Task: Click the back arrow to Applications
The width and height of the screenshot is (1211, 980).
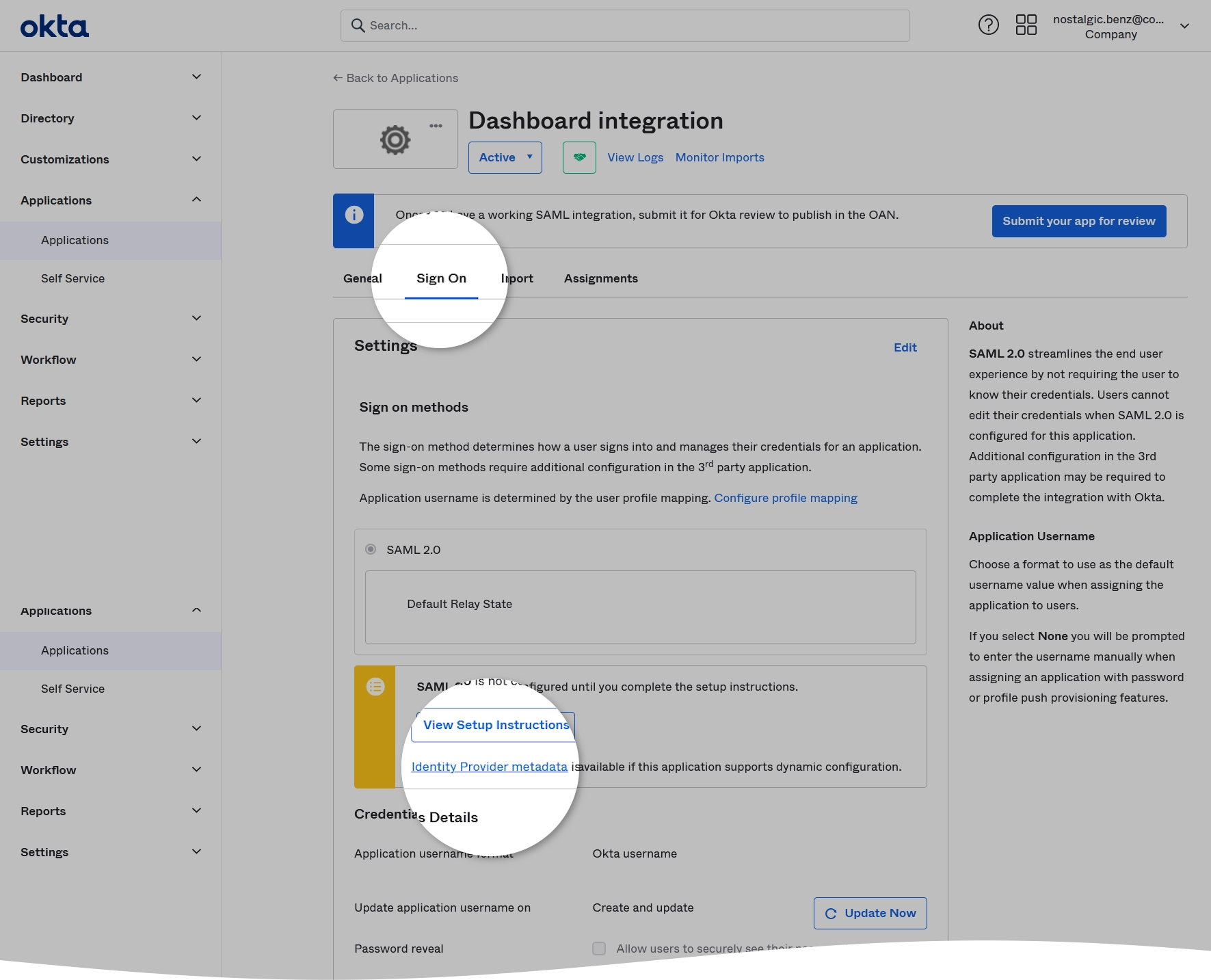Action: coord(338,78)
